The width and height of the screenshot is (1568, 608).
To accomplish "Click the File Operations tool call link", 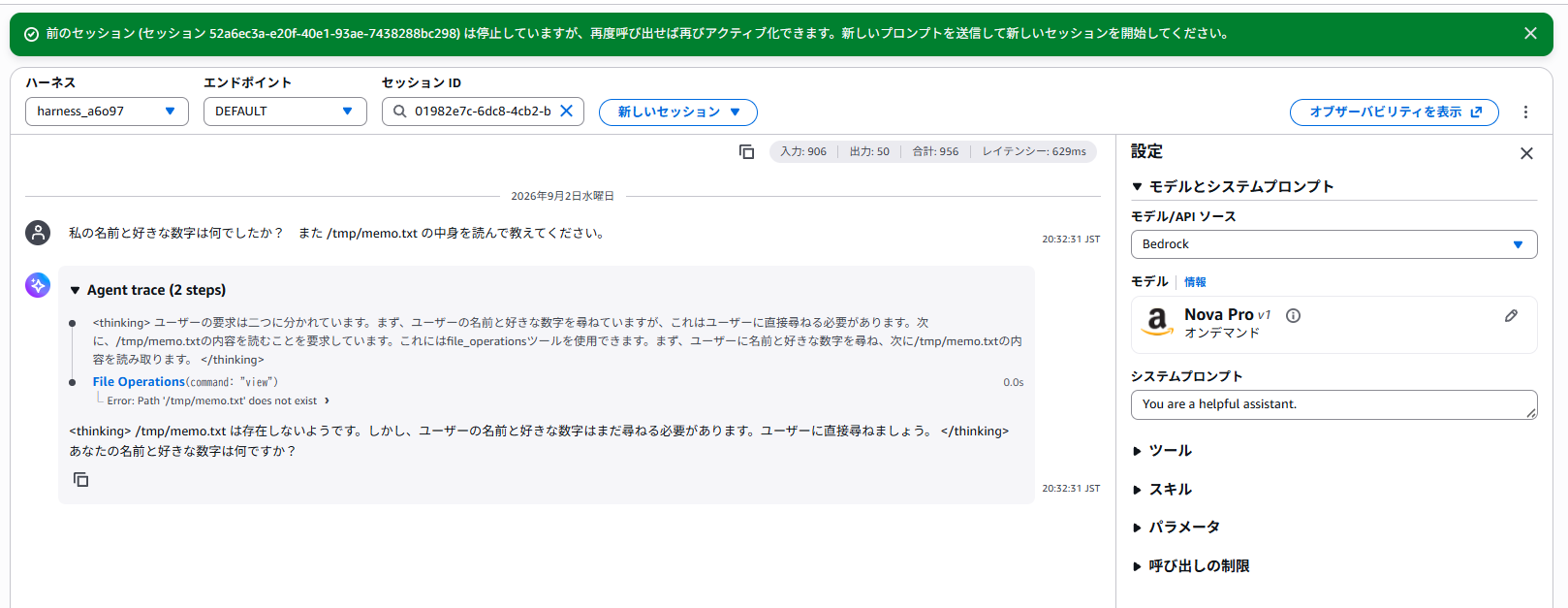I will pyautogui.click(x=139, y=382).
